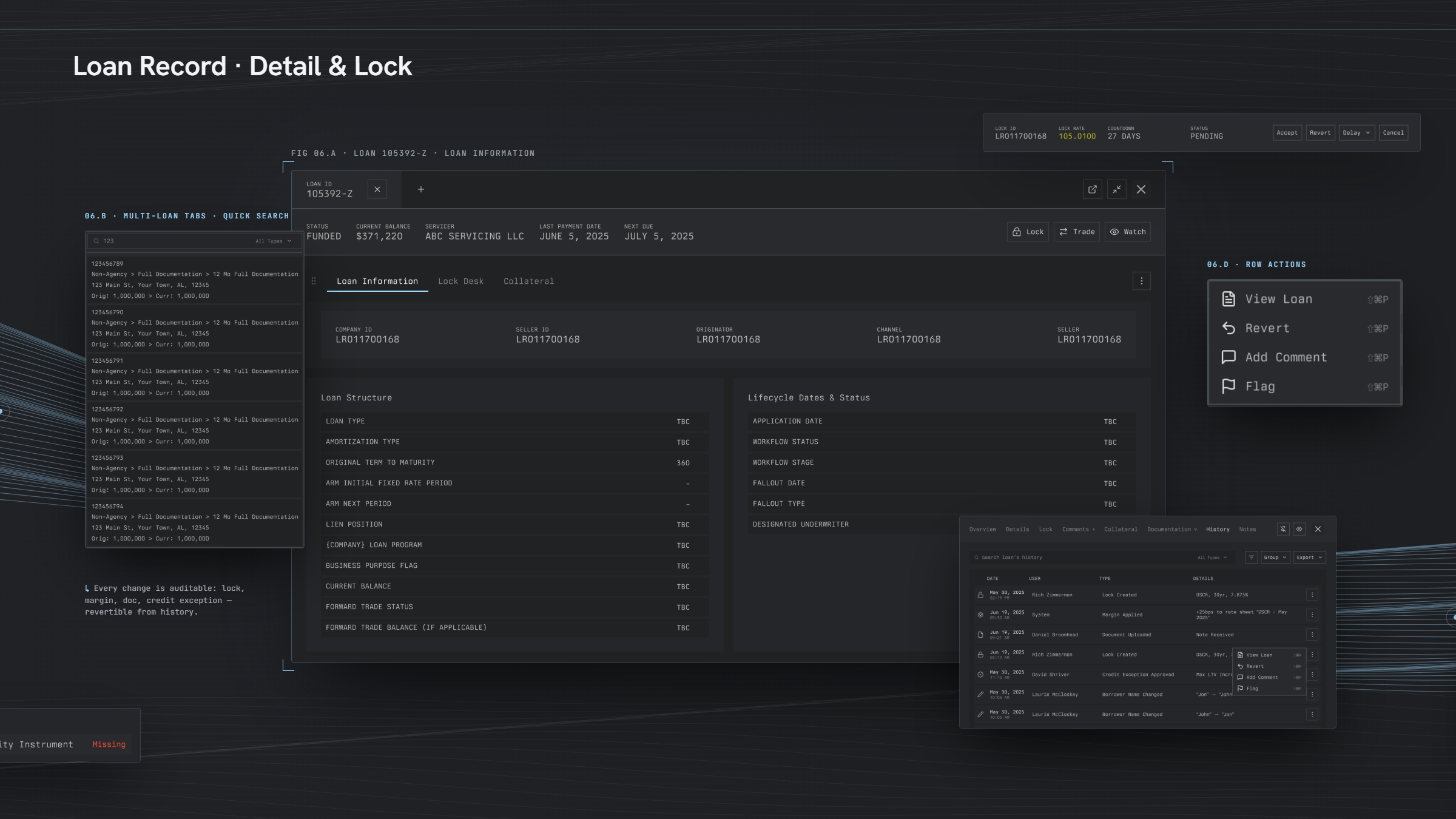Click the filter icon next to Group
This screenshot has height=819, width=1456.
pyautogui.click(x=1251, y=557)
